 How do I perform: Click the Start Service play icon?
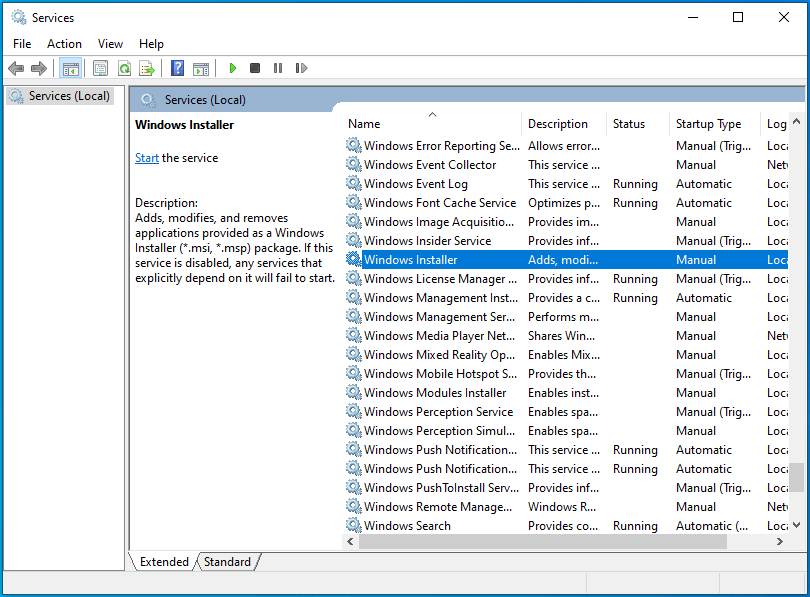click(x=233, y=68)
